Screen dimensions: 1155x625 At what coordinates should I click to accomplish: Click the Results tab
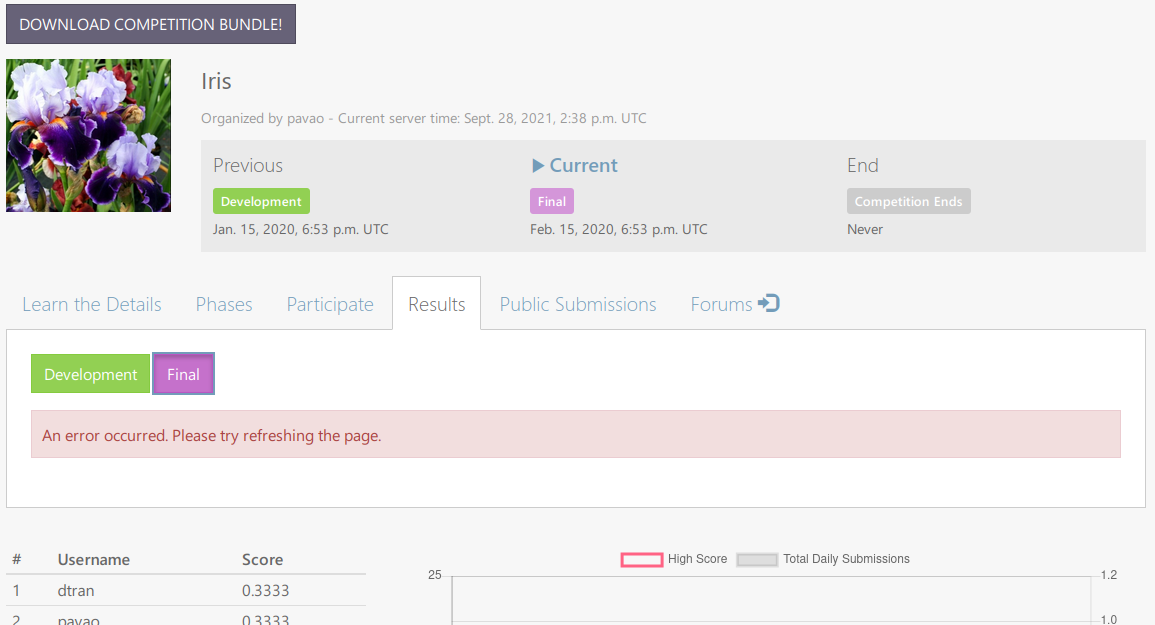[436, 303]
